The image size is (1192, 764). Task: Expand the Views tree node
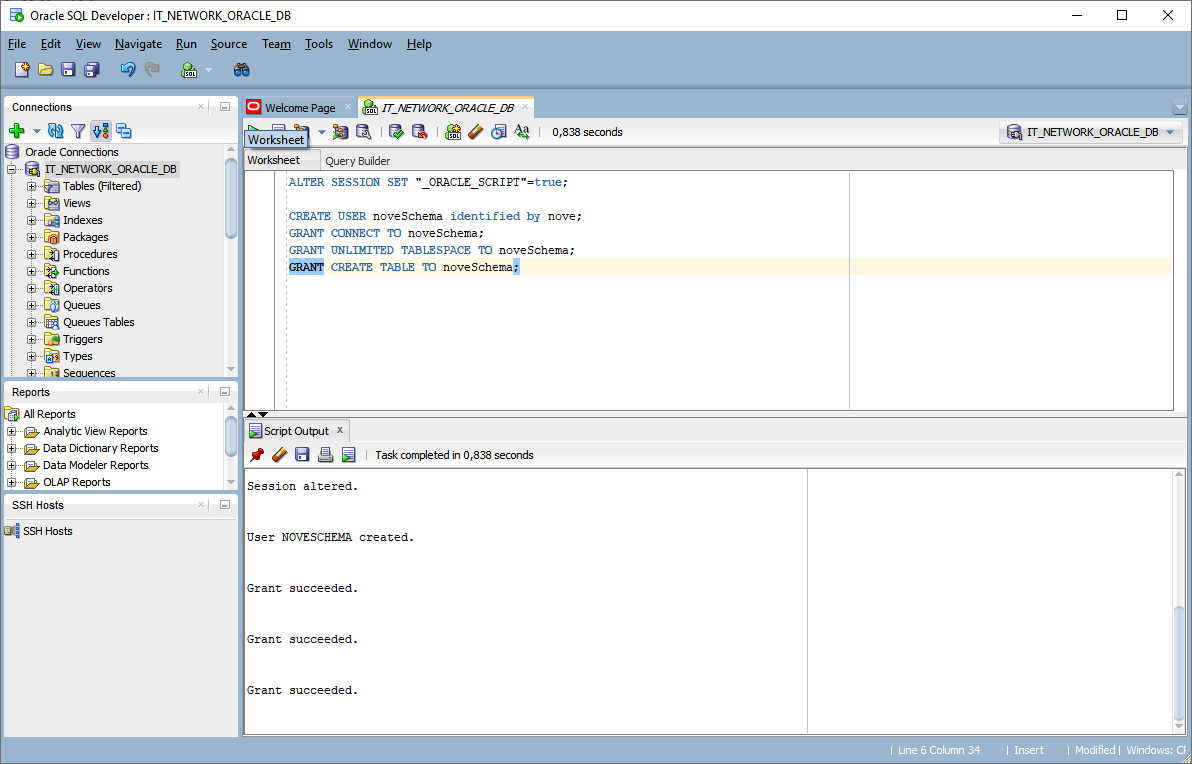32,203
